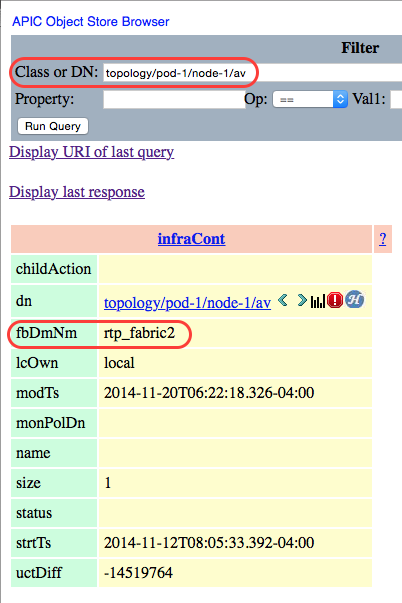The image size is (402, 603).
Task: Open the stats bar chart icon
Action: (x=318, y=301)
